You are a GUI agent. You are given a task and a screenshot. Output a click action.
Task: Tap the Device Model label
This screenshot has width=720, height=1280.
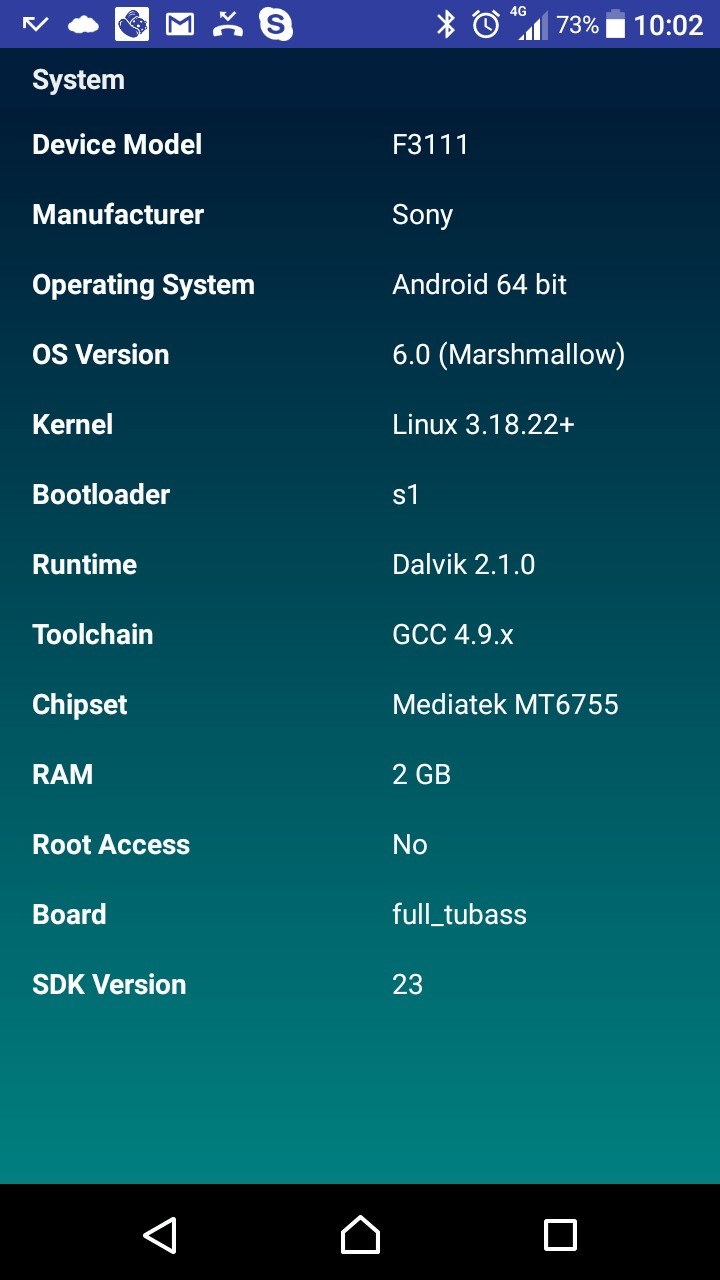[117, 145]
